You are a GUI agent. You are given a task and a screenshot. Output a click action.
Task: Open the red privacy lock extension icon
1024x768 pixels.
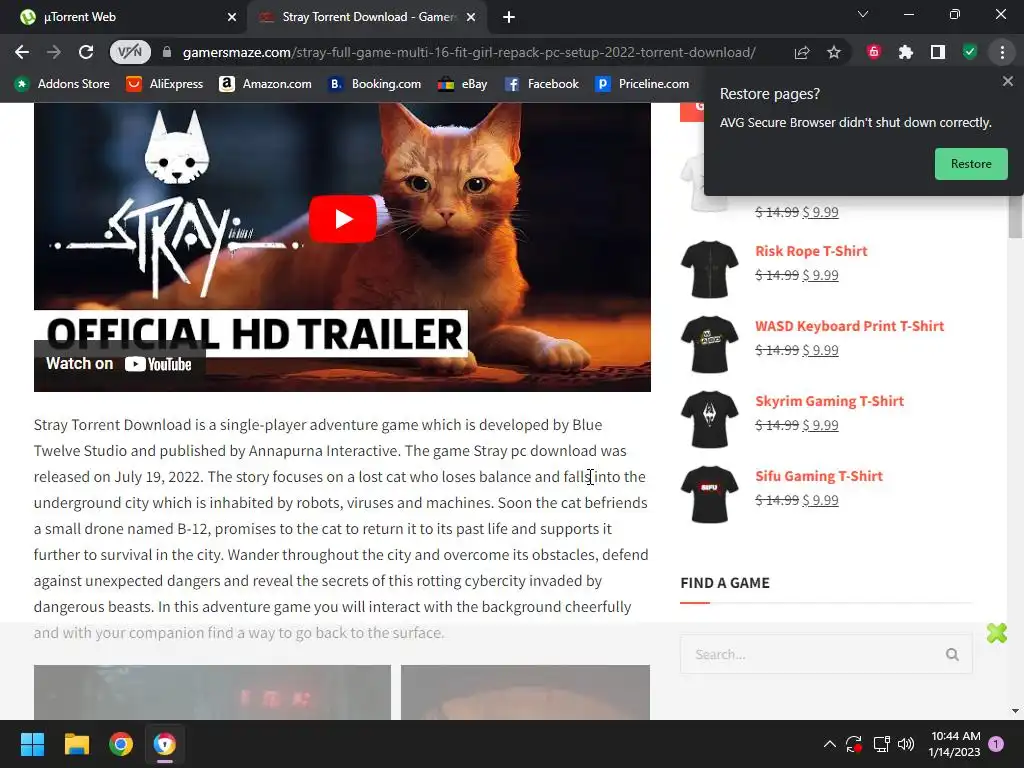(x=874, y=52)
